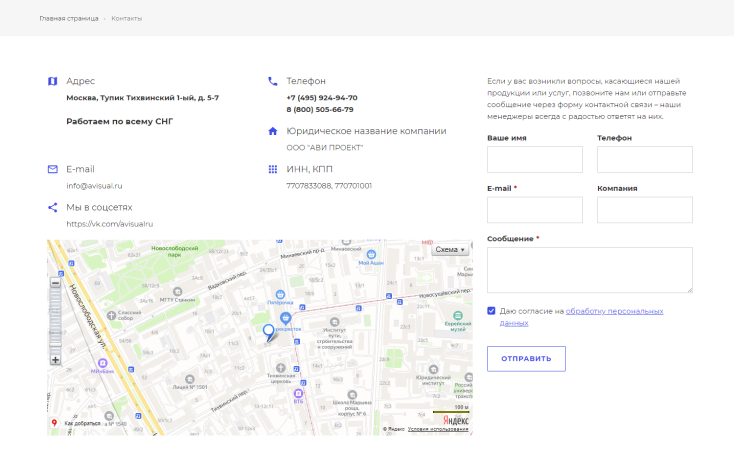The width and height of the screenshot is (734, 460).
Task: Click the address Москва, Тупик Тихвинский 1-ый, д. 5-7
Action: [x=142, y=98]
